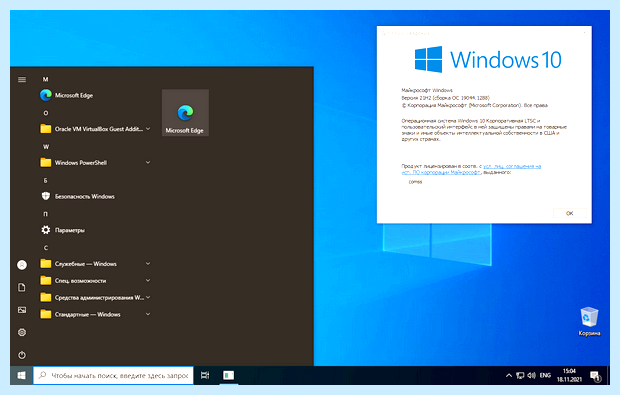The image size is (620, 395).
Task: Open Task View on the taskbar
Action: (205, 375)
